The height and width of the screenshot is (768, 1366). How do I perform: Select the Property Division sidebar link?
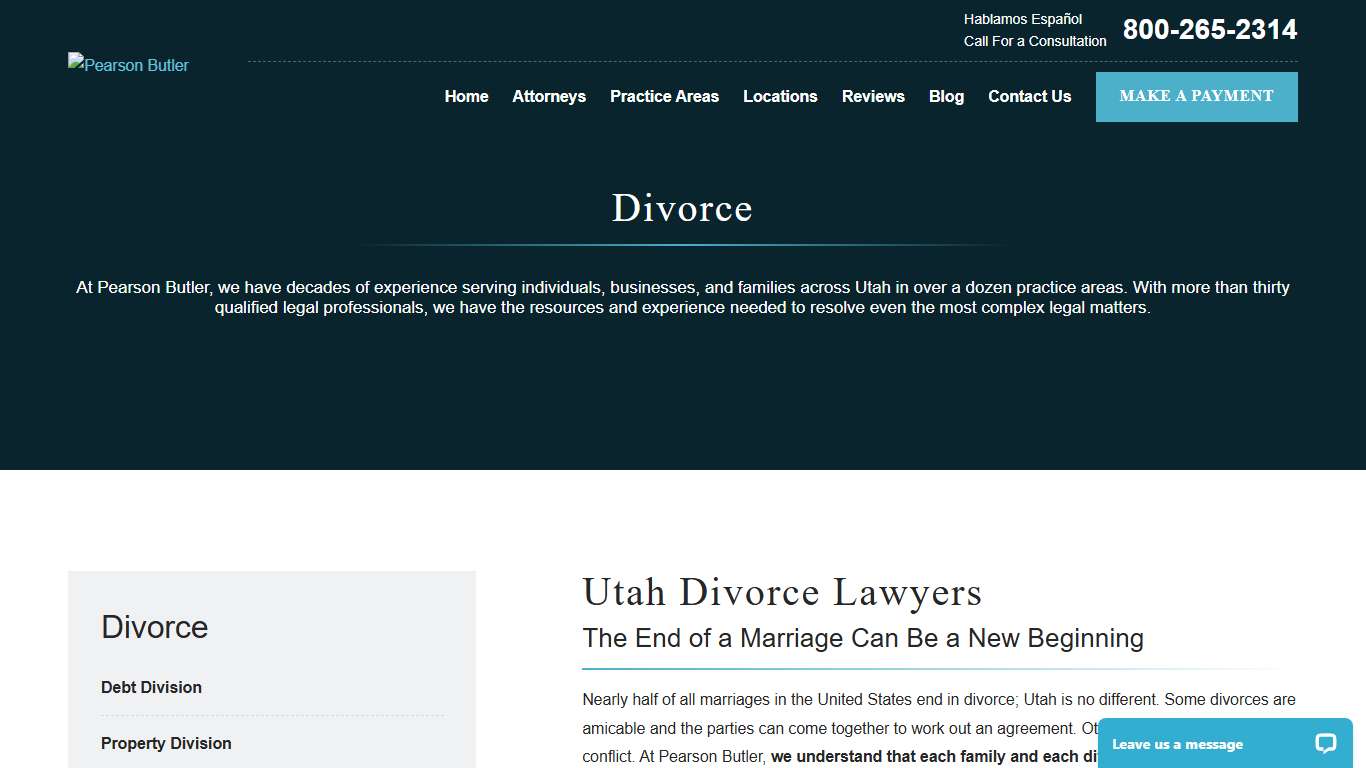tap(165, 743)
